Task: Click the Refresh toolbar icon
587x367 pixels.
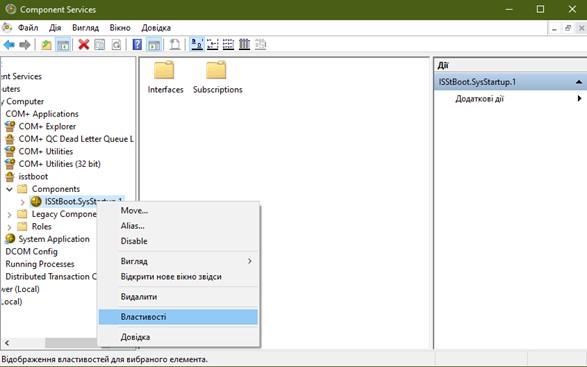Action: pos(116,45)
